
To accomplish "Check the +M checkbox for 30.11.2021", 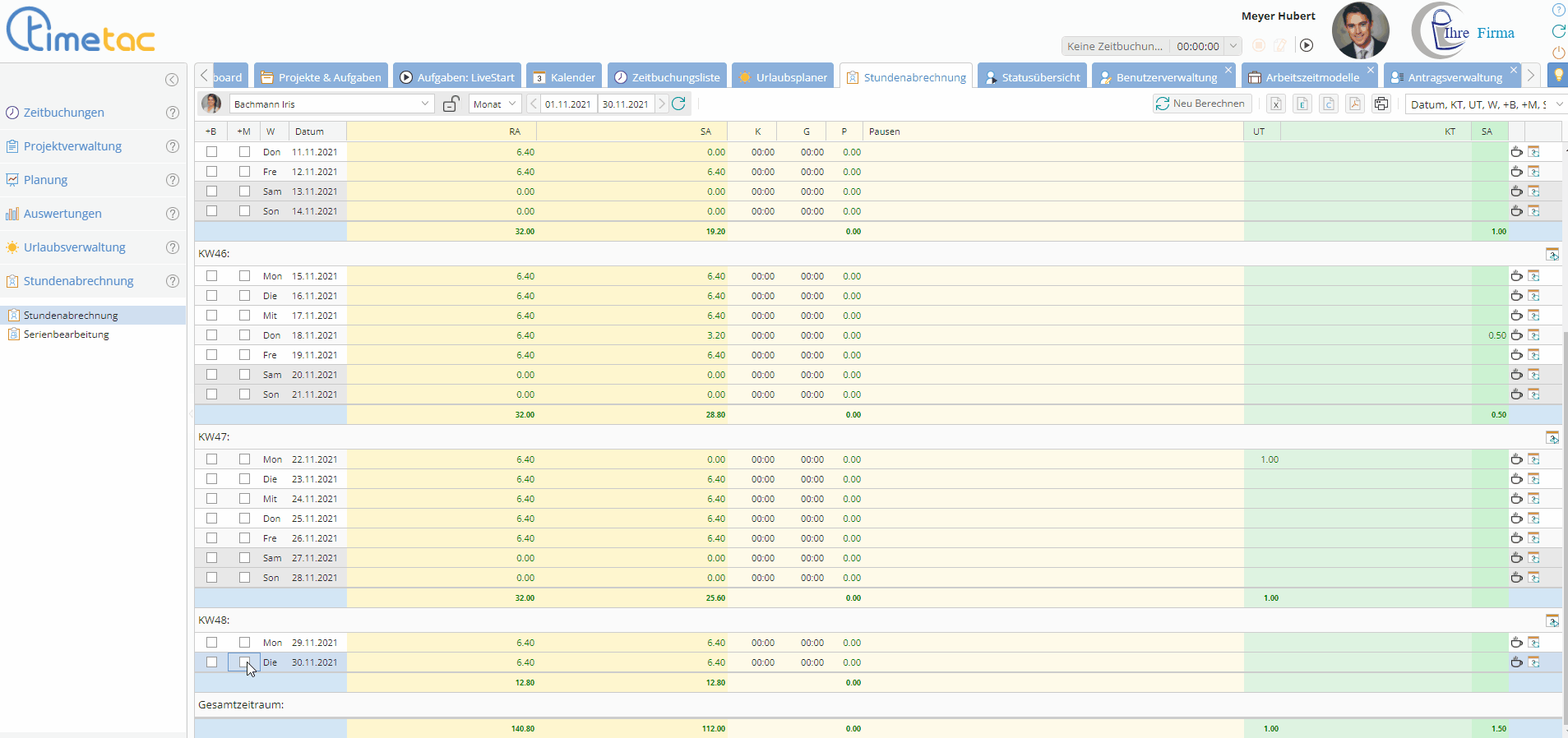I will pyautogui.click(x=244, y=662).
